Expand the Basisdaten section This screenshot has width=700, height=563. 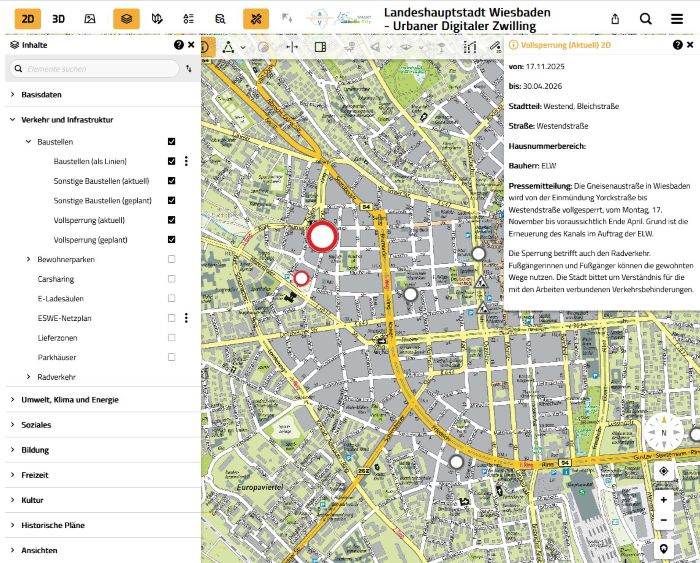(x=12, y=95)
